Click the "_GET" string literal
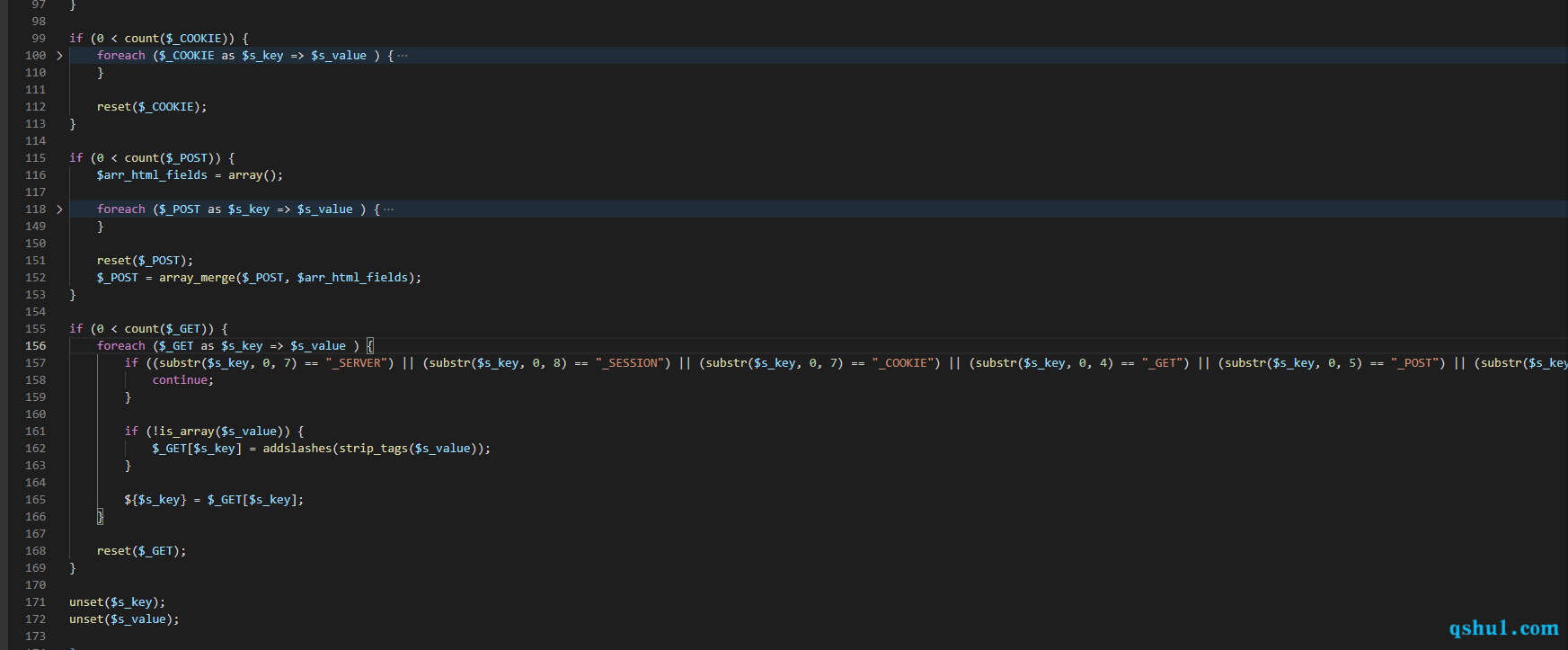Screen dimensions: 1568x650 click(x=1163, y=363)
